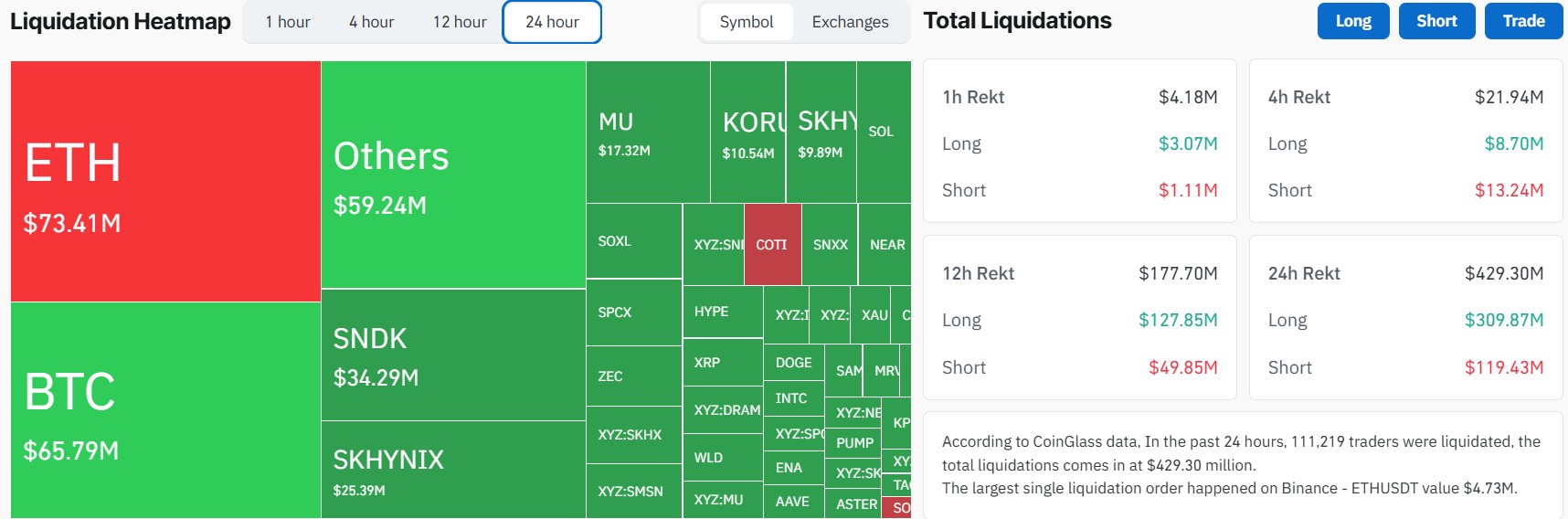
Task: Click the 24h Short value $119.43M
Action: pos(1504,367)
